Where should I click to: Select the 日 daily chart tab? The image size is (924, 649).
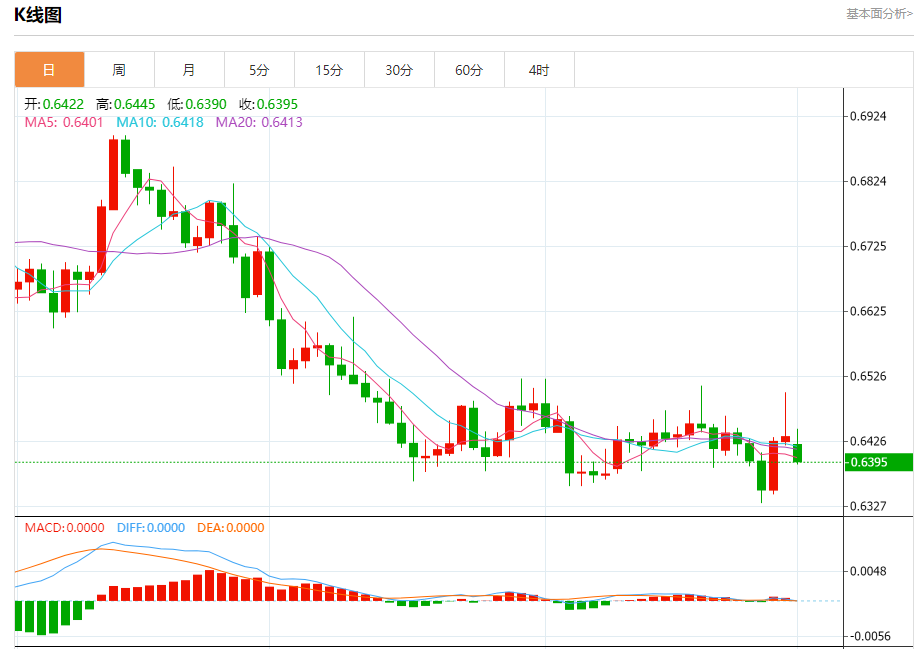point(50,70)
